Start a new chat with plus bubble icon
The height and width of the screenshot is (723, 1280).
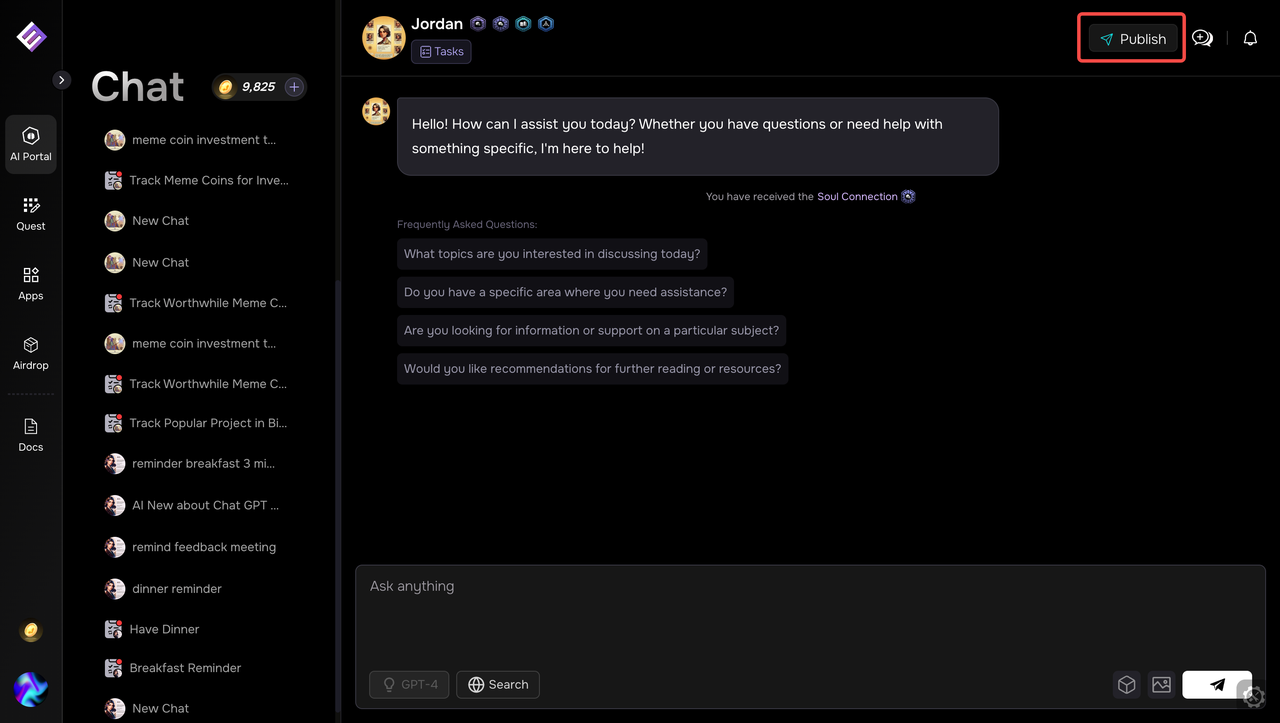tap(1202, 39)
